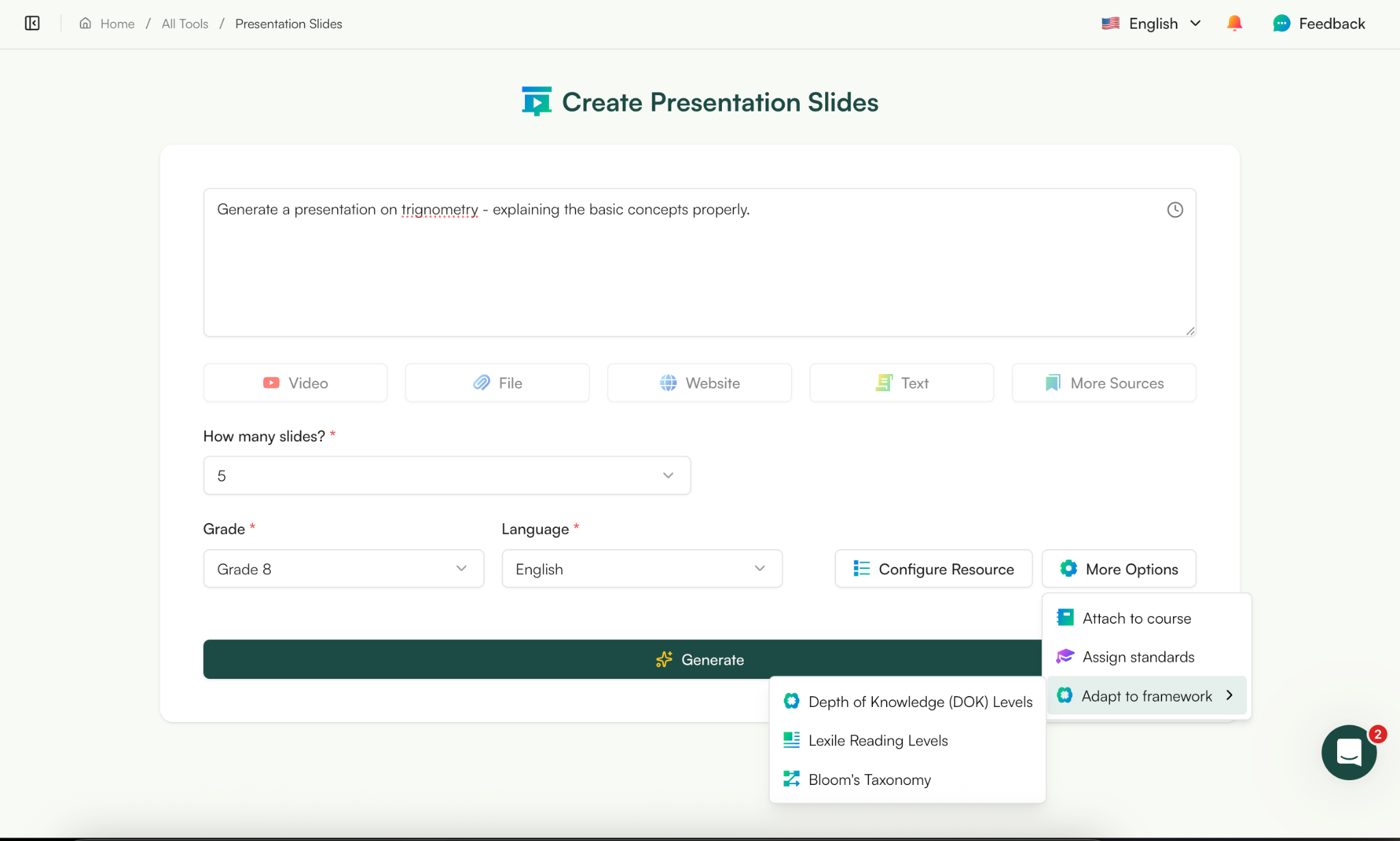
Task: Expand the English interface language selector
Action: point(1152,23)
